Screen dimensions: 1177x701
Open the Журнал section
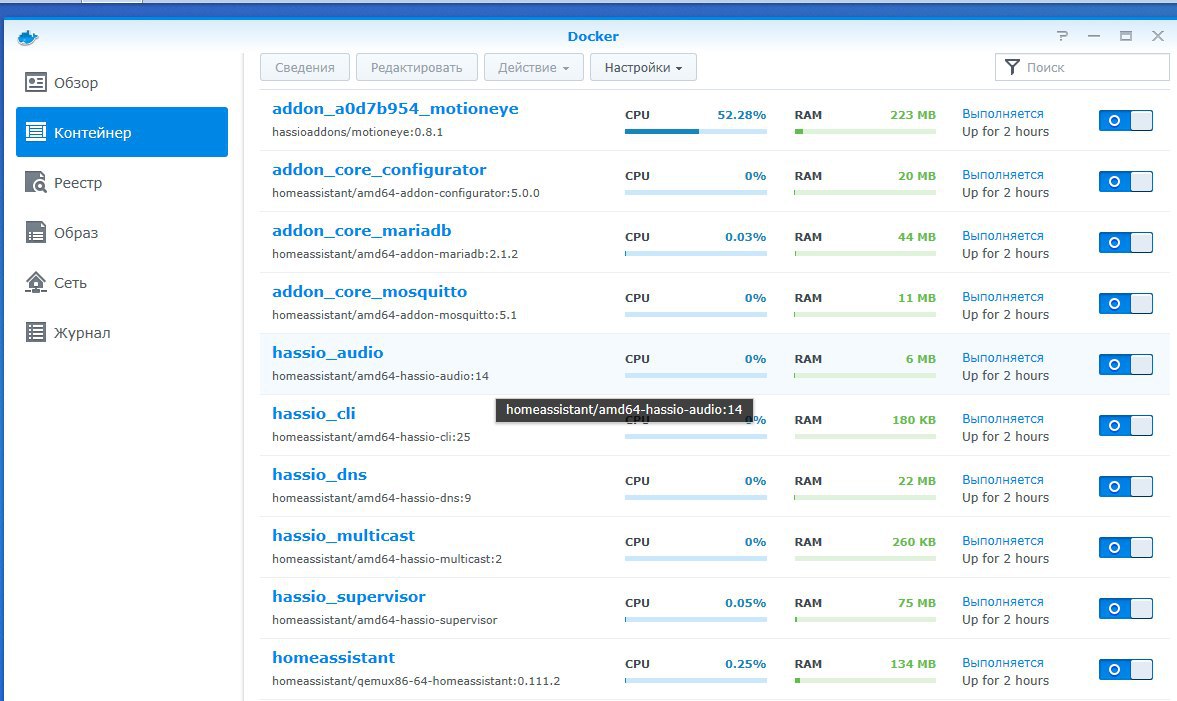(122, 332)
